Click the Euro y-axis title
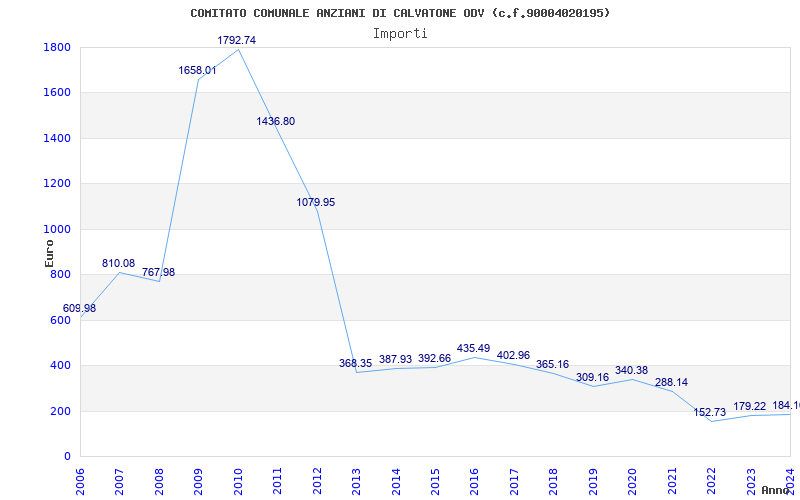800x500 pixels. click(49, 254)
